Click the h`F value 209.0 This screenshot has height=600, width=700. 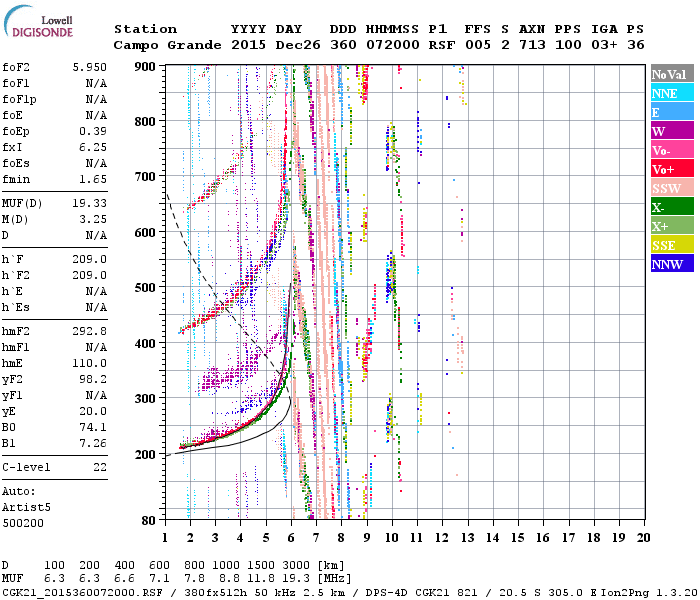point(90,259)
